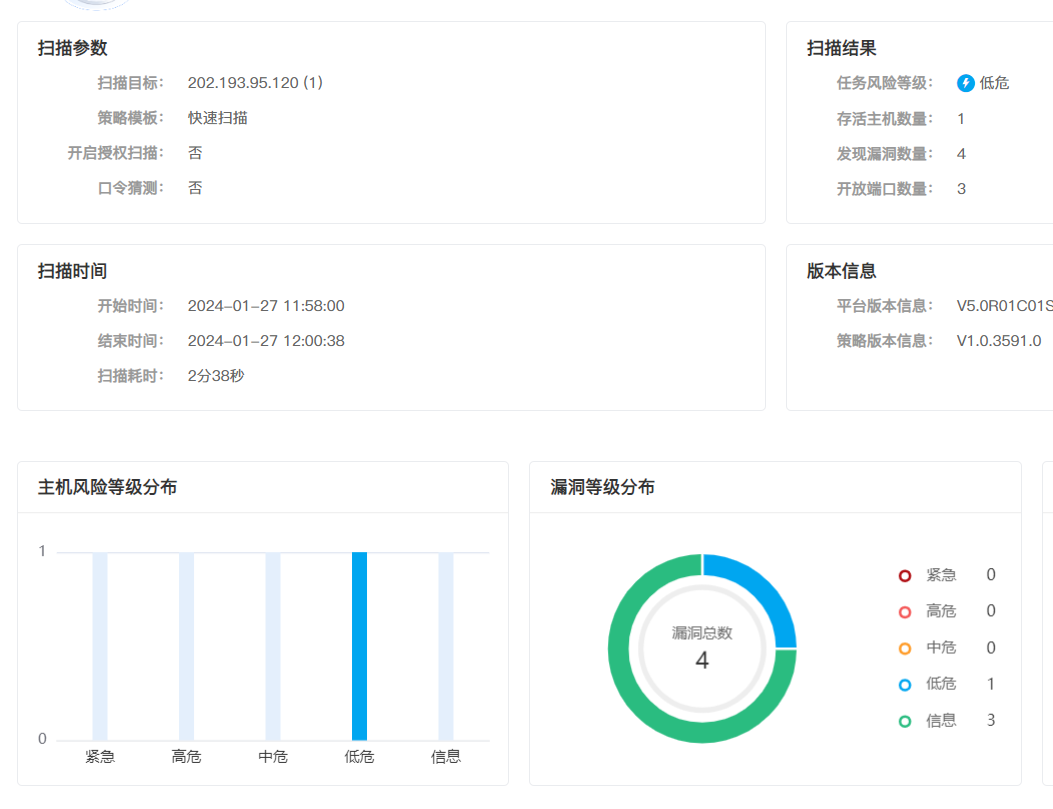Click the 信息 legend circle marker
Viewport: 1053px width, 809px height.
click(905, 721)
